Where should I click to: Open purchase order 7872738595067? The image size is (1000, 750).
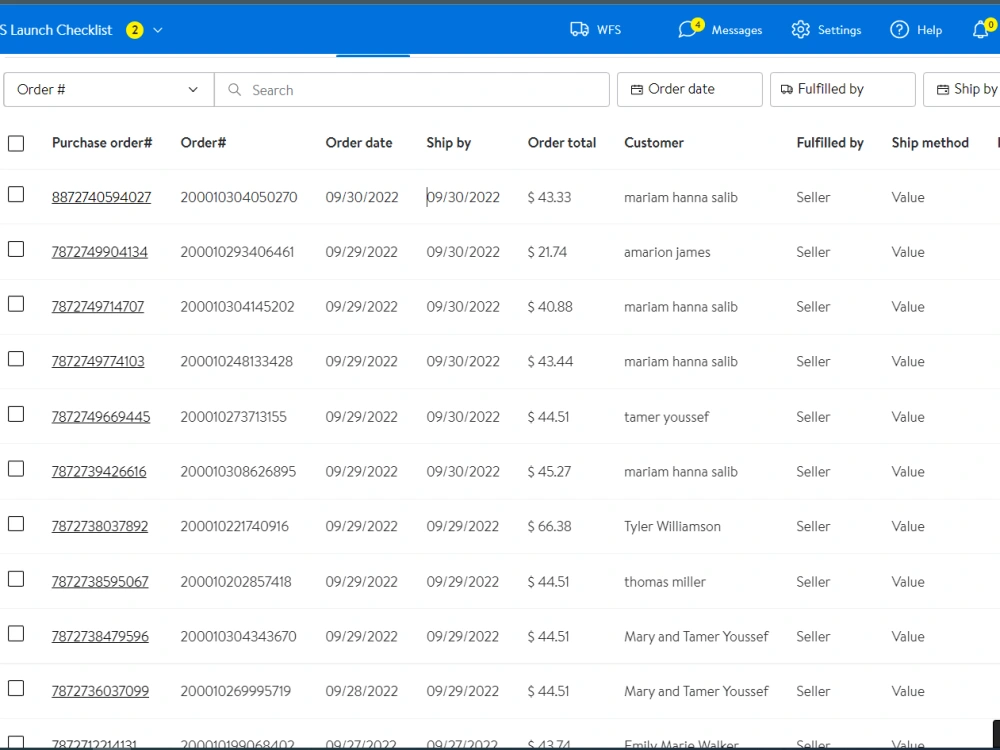coord(100,582)
